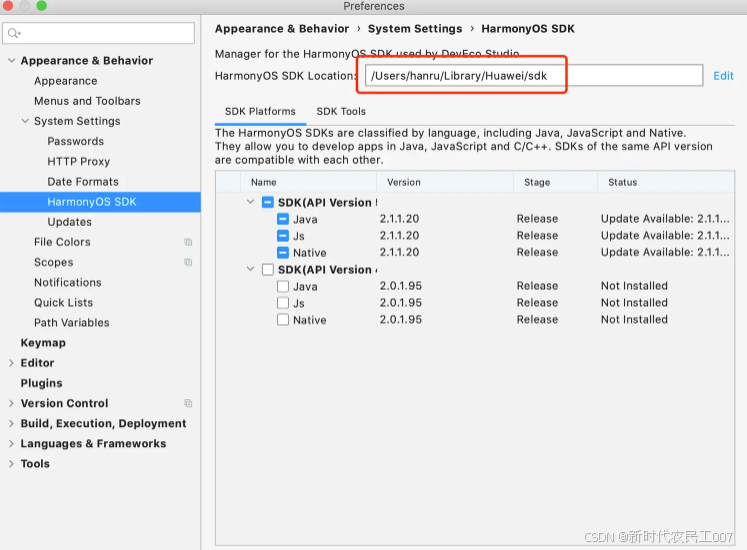Click the project-level icon beside Version Control
Image resolution: width=747 pixels, height=550 pixels.
pyautogui.click(x=188, y=403)
